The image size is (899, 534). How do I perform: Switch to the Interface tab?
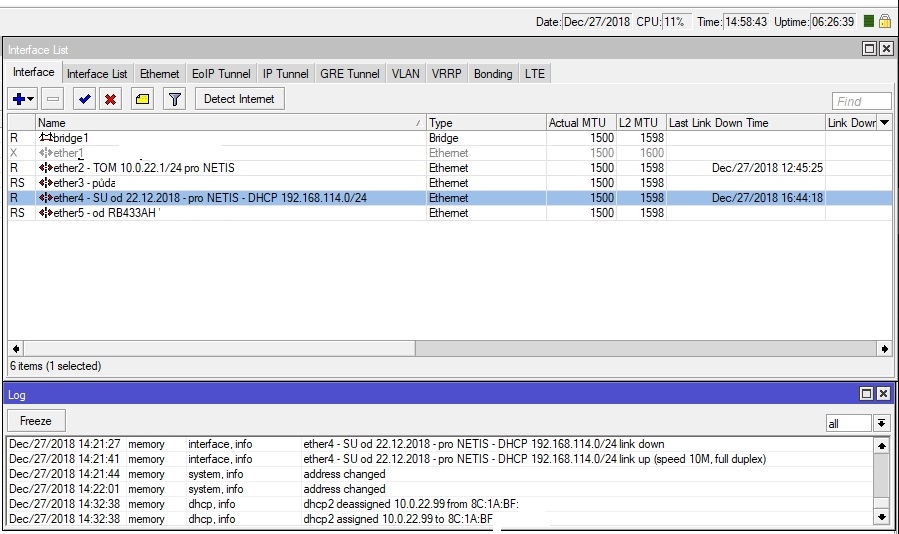click(x=34, y=72)
